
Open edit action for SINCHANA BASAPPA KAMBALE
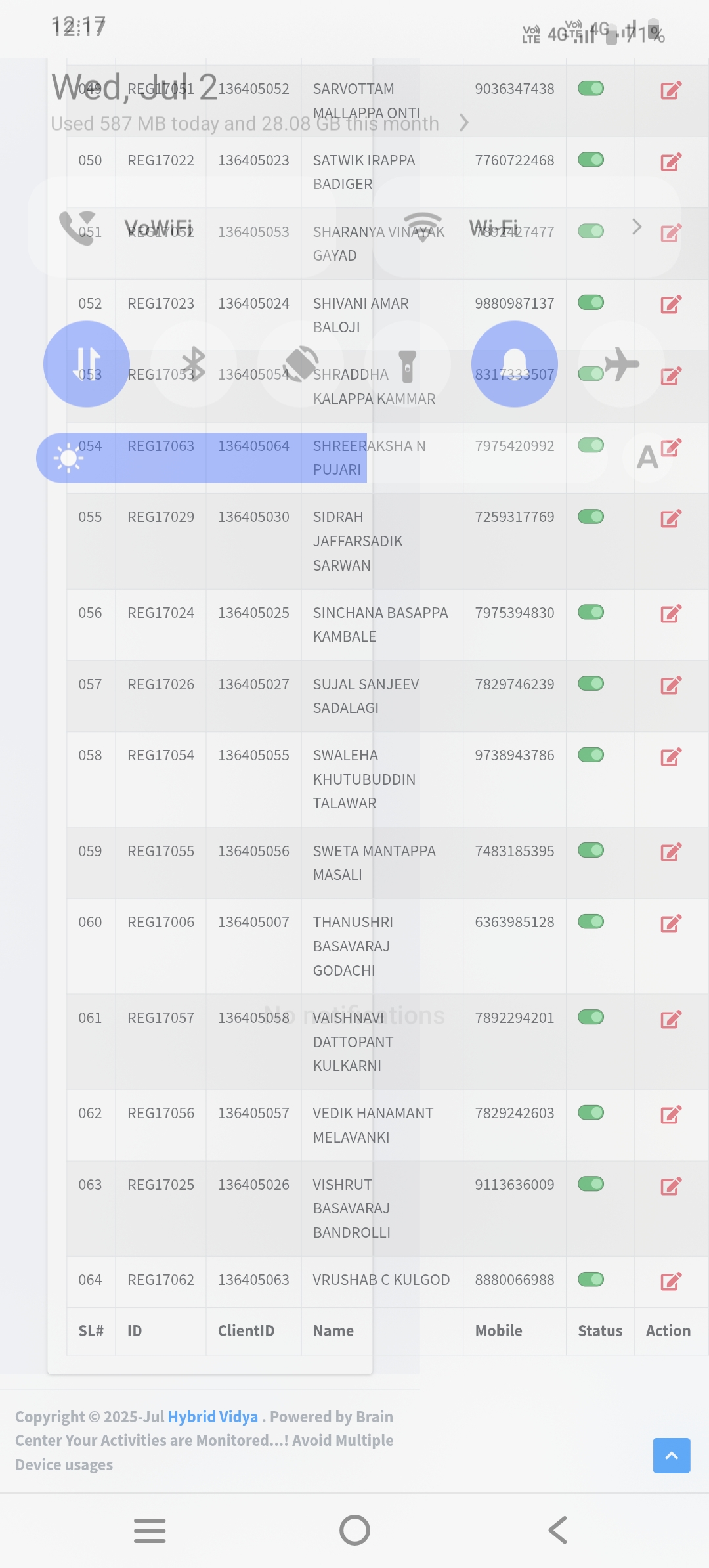(671, 614)
